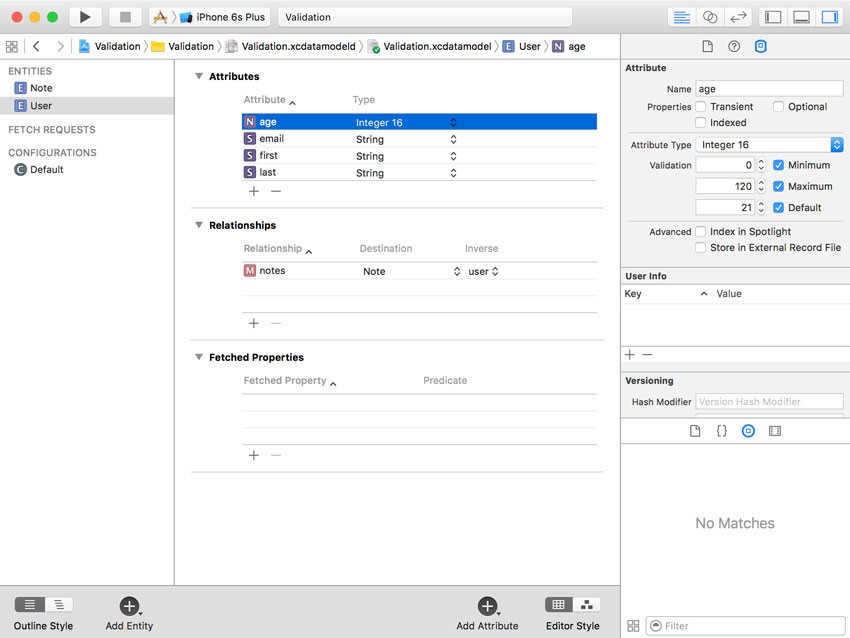
Task: Open inverse popup showing user
Action: [x=483, y=271]
